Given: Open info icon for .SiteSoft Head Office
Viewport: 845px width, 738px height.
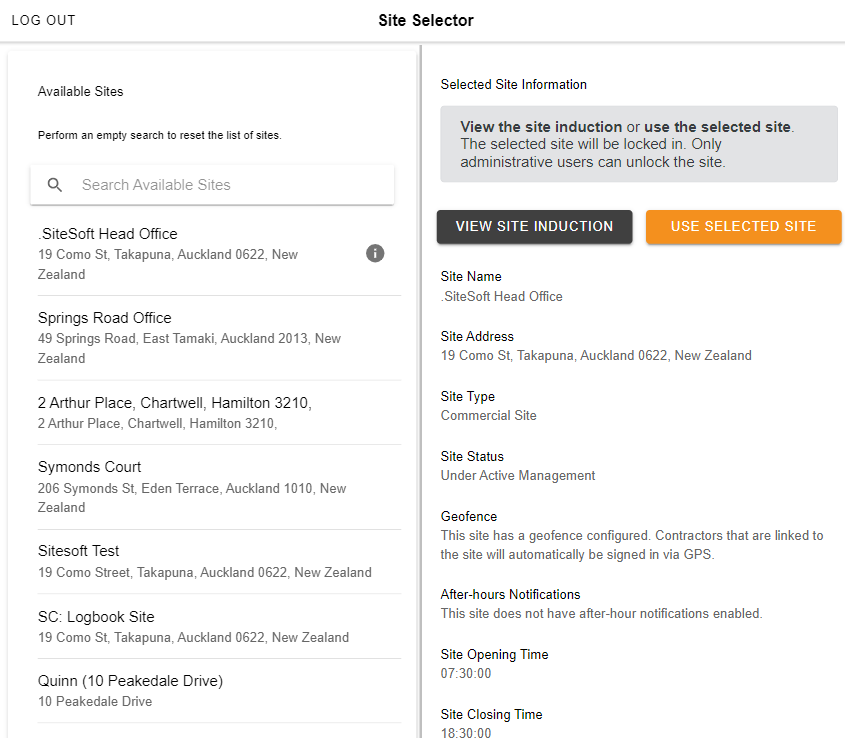Looking at the screenshot, I should (375, 254).
